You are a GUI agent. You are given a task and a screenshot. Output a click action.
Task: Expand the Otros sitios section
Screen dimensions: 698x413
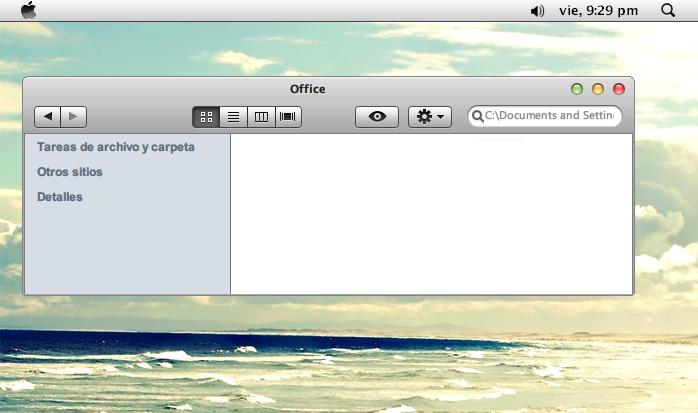pos(70,172)
